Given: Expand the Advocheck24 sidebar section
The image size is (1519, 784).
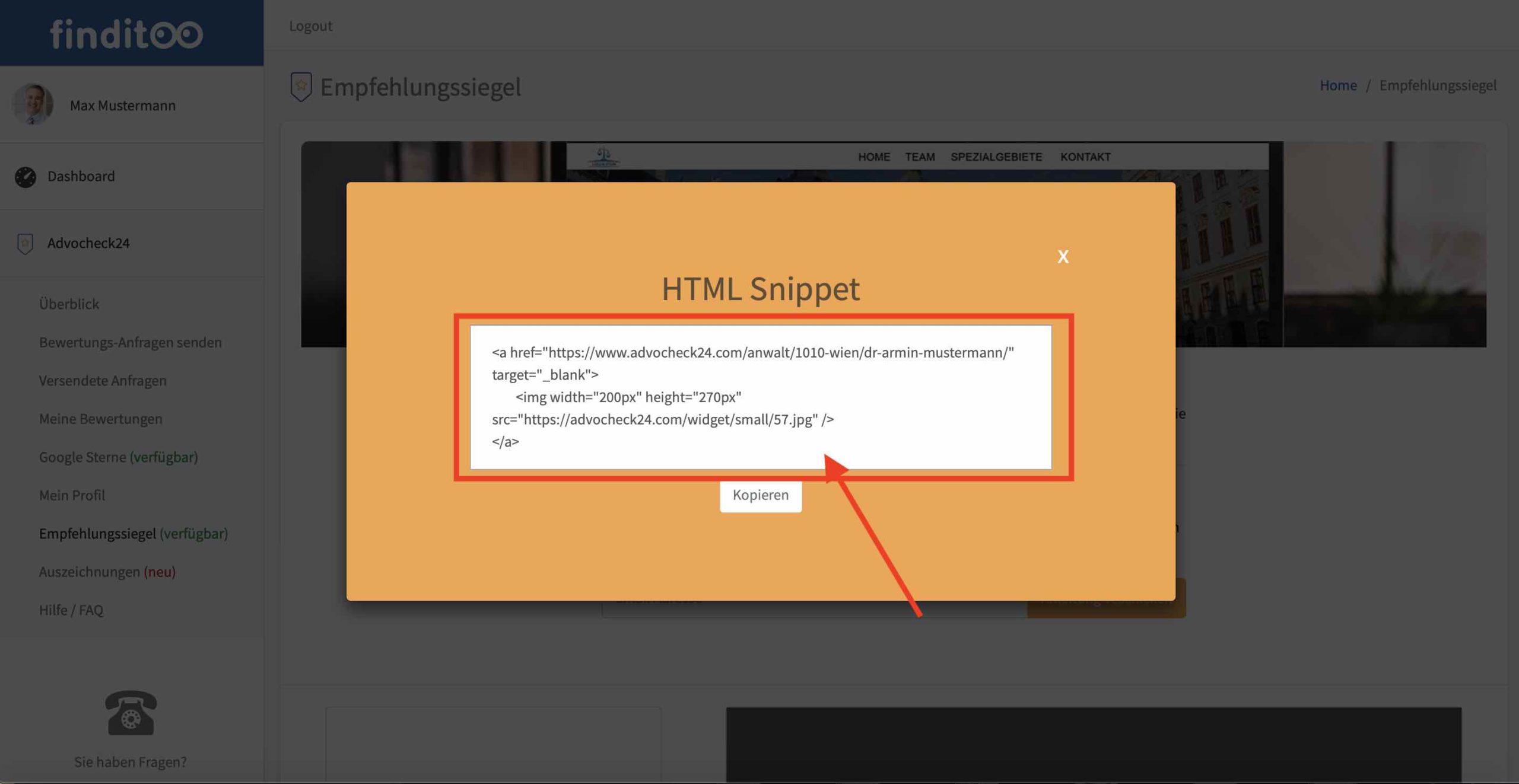Looking at the screenshot, I should click(88, 243).
